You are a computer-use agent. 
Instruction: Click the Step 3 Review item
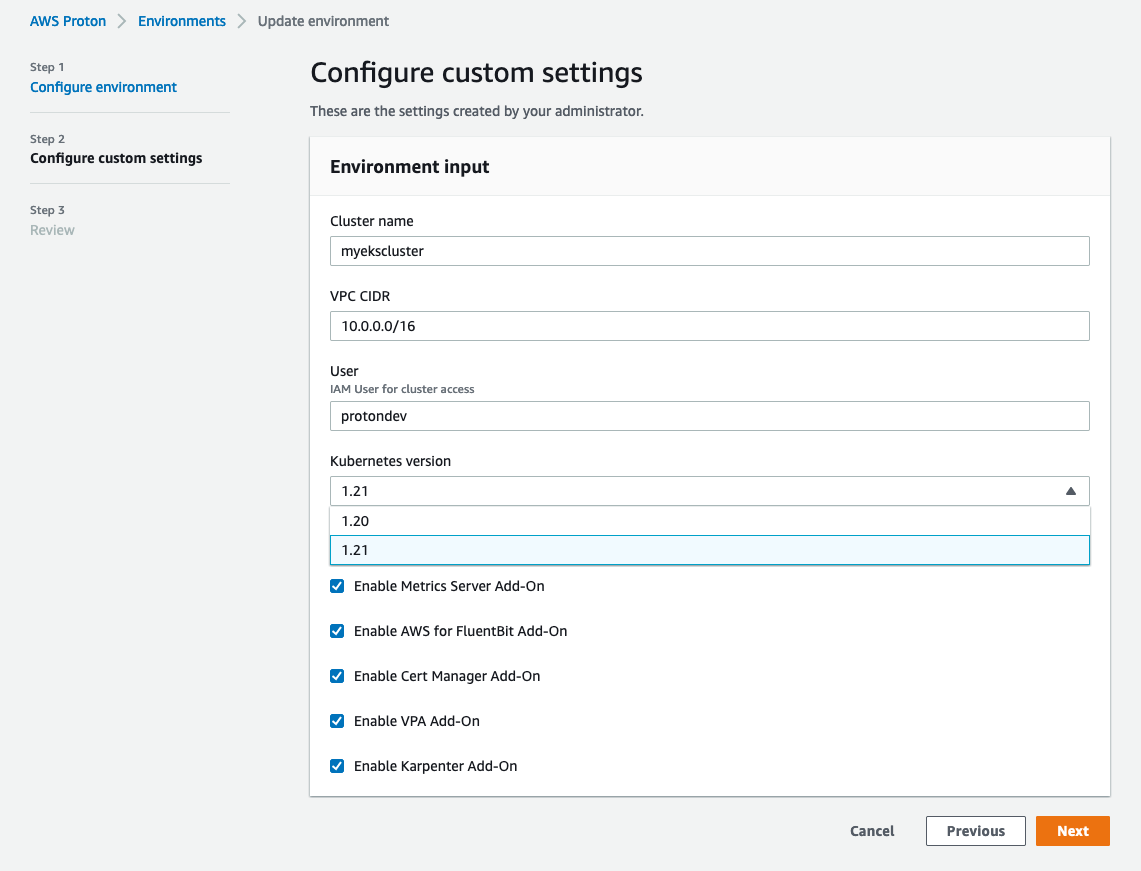click(52, 230)
